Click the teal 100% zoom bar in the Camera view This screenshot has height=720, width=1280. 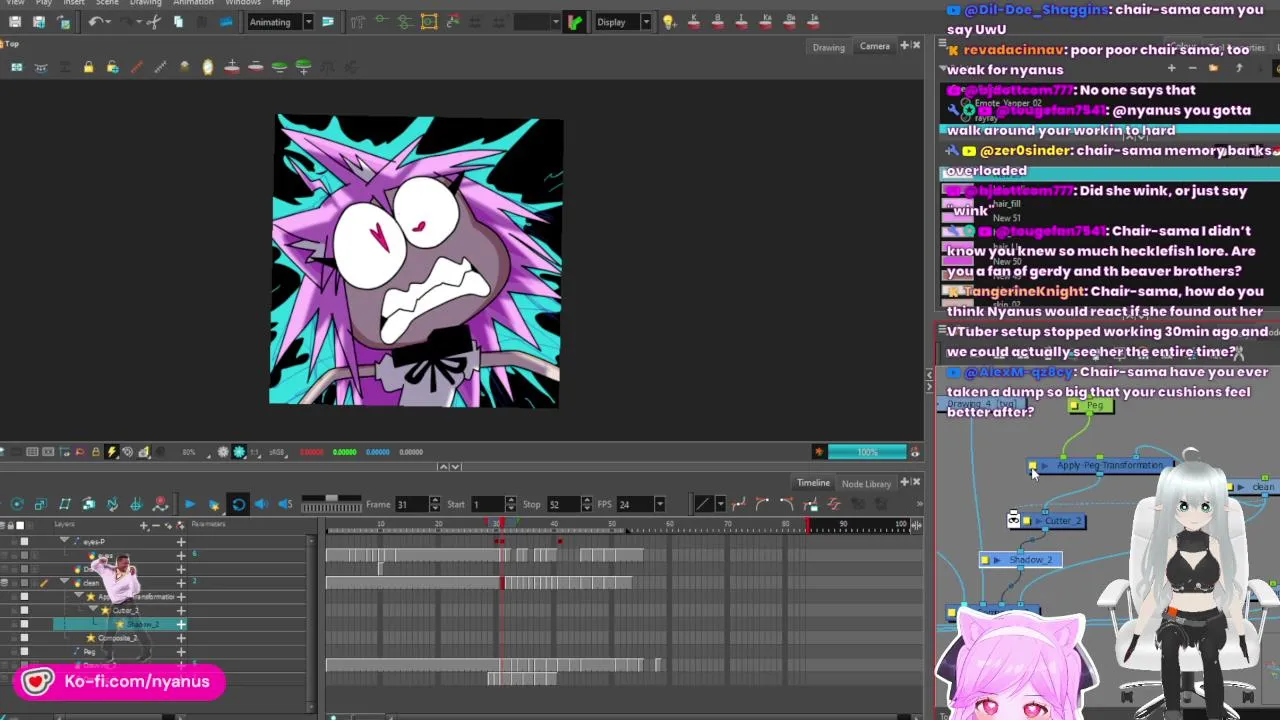[x=868, y=452]
